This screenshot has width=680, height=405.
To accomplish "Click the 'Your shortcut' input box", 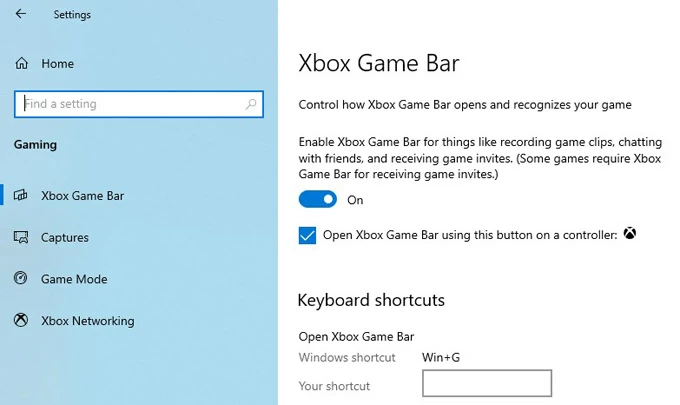I will pyautogui.click(x=487, y=383).
